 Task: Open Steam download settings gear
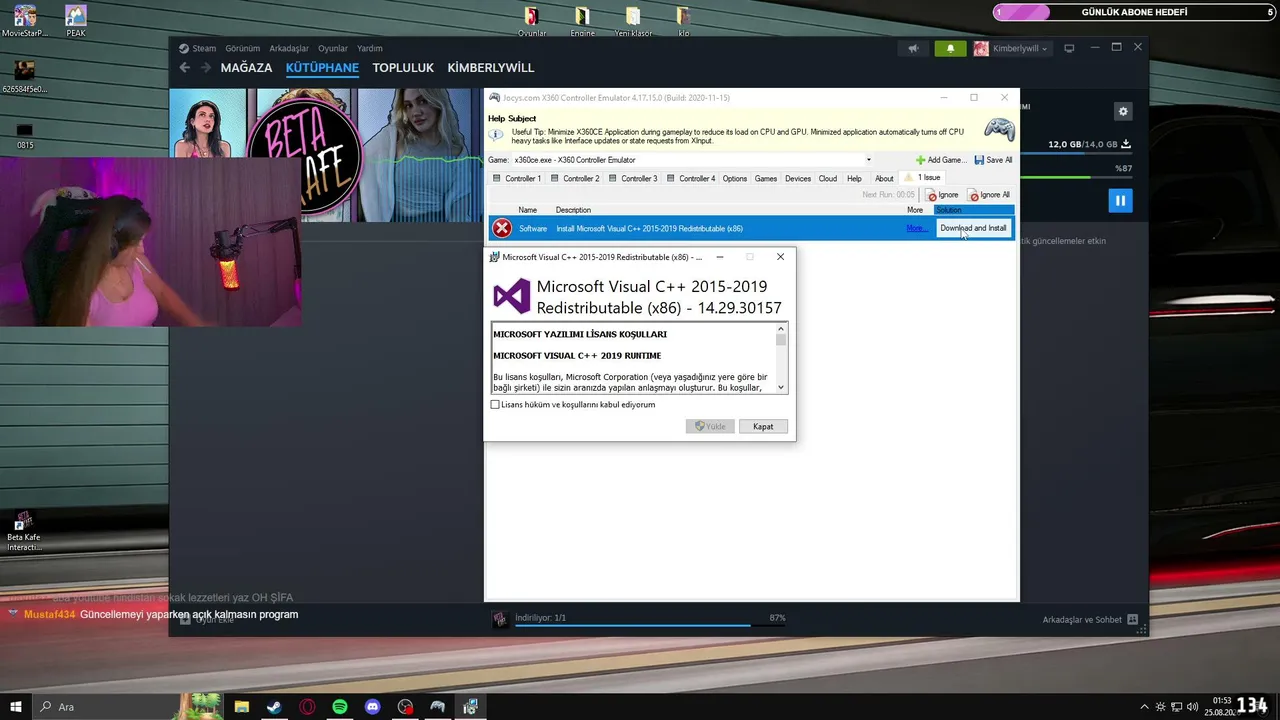[1123, 112]
